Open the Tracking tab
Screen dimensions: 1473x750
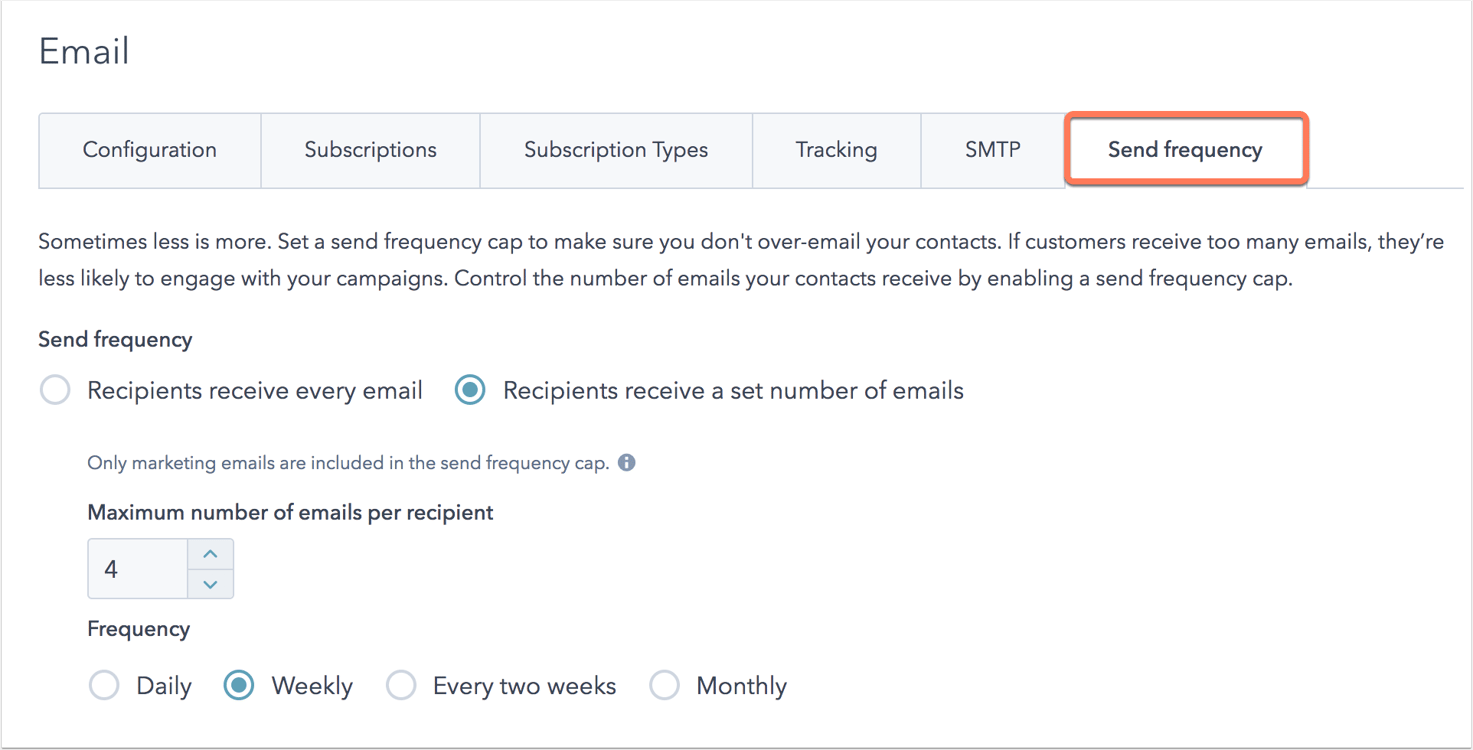[836, 150]
